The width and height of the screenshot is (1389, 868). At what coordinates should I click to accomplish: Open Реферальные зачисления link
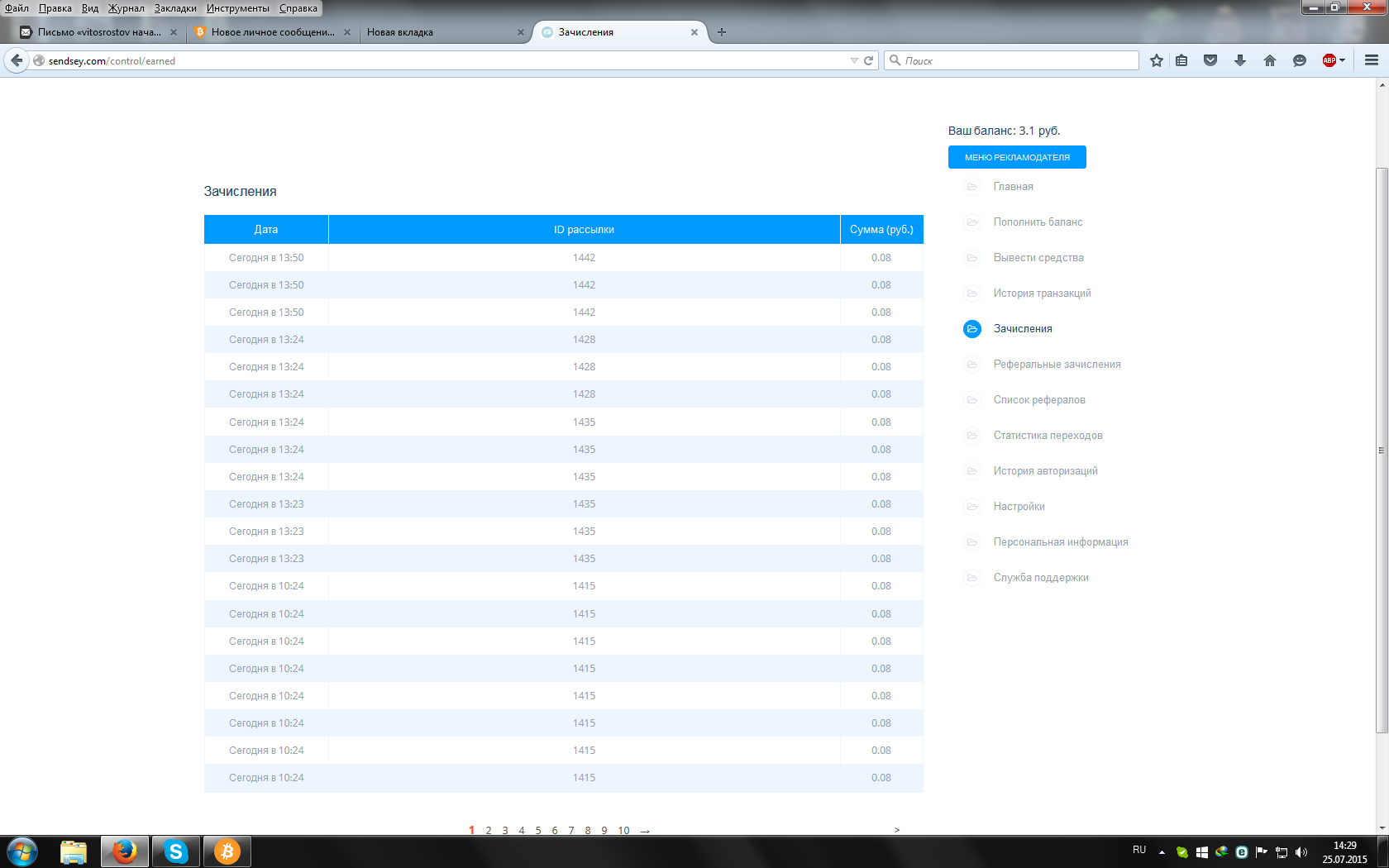click(1057, 365)
